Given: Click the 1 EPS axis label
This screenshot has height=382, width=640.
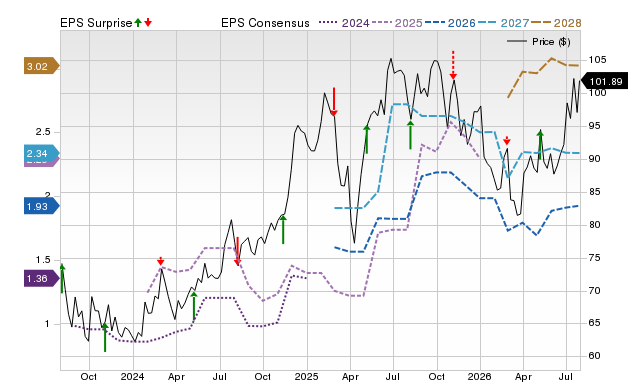Looking at the screenshot, I should coord(47,324).
